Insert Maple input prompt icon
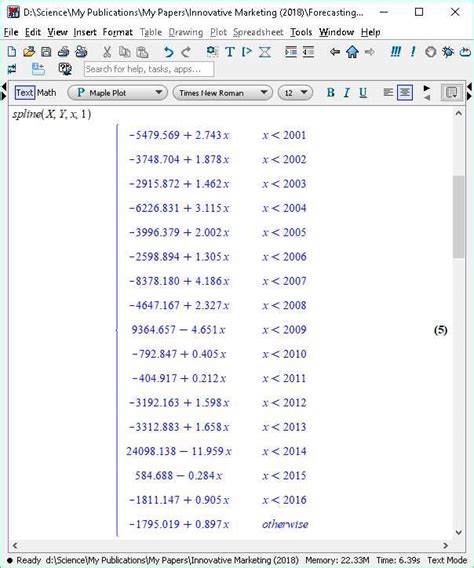This screenshot has height=568, width=474. [247, 52]
